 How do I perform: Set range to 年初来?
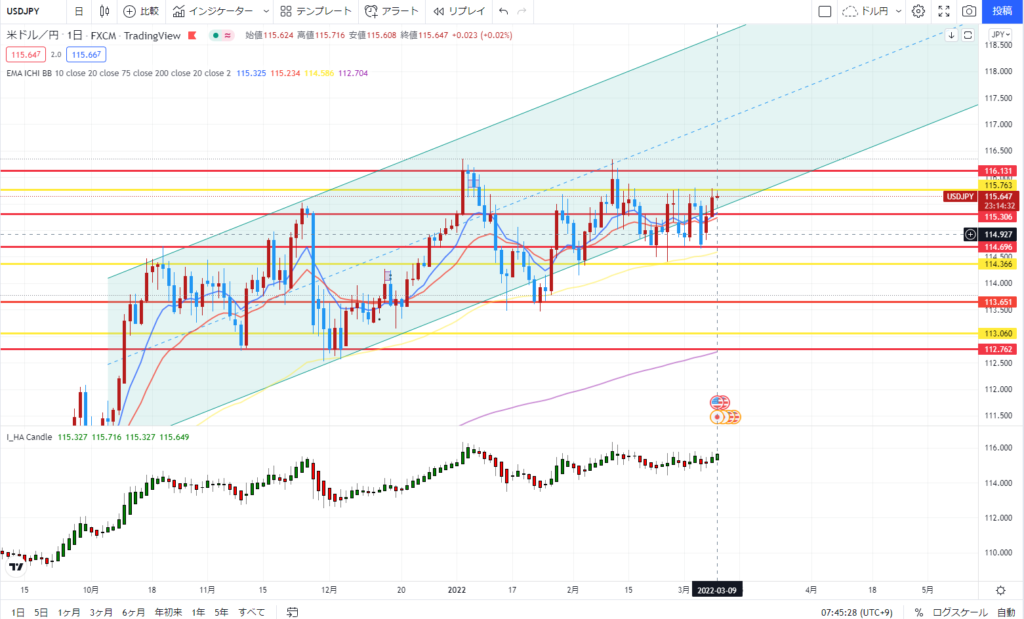[x=168, y=612]
